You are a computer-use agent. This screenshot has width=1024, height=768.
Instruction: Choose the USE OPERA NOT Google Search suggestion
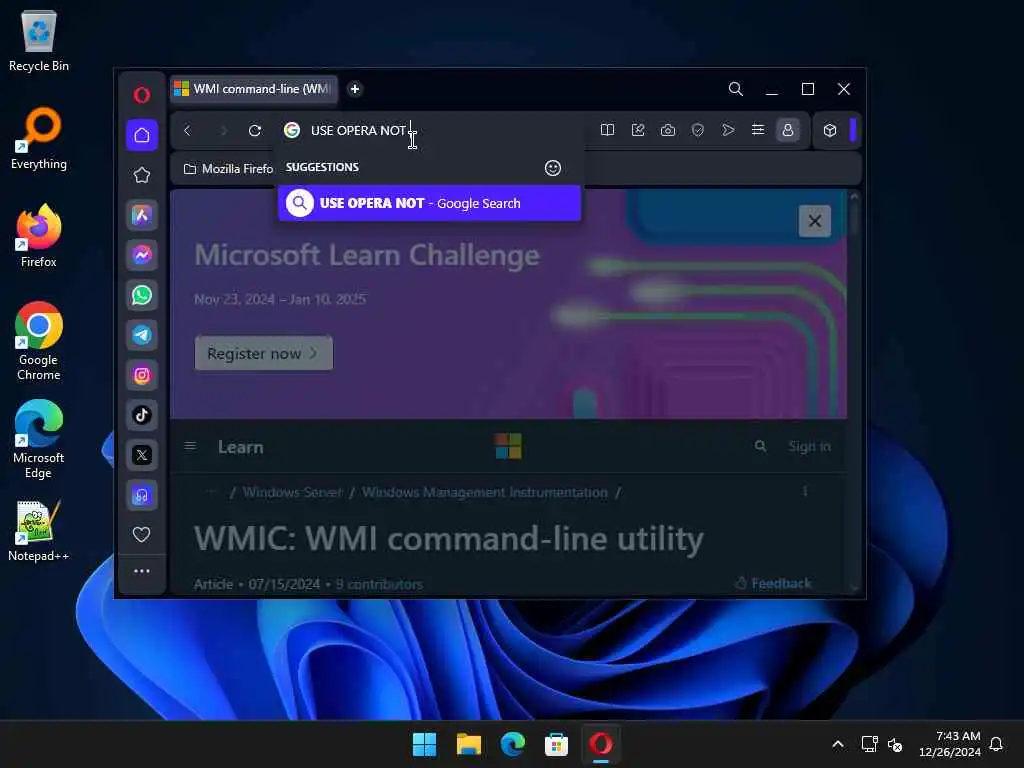[x=429, y=203]
